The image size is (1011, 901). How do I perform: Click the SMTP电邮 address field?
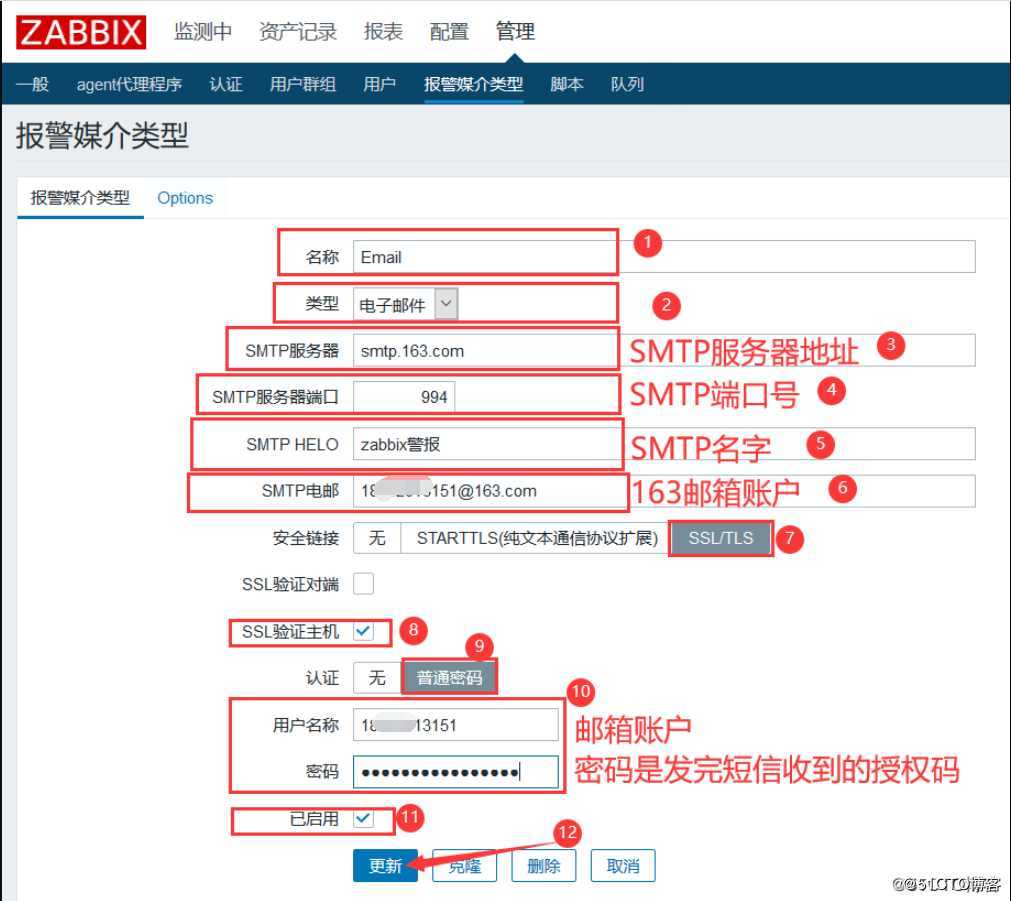click(x=664, y=491)
